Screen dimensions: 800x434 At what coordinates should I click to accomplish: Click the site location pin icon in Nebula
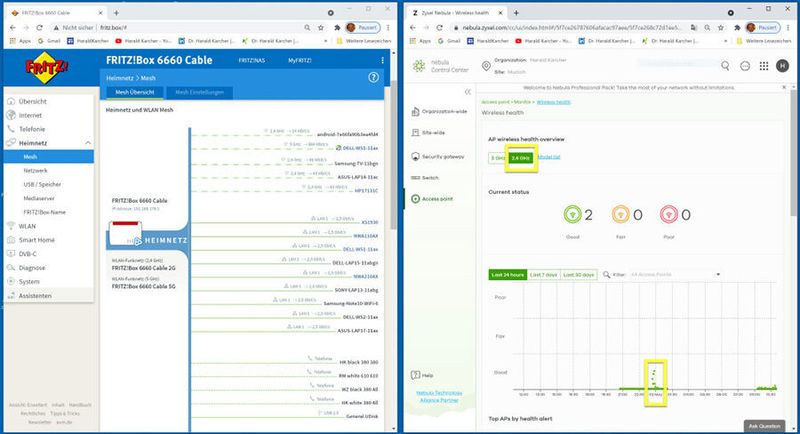[486, 66]
